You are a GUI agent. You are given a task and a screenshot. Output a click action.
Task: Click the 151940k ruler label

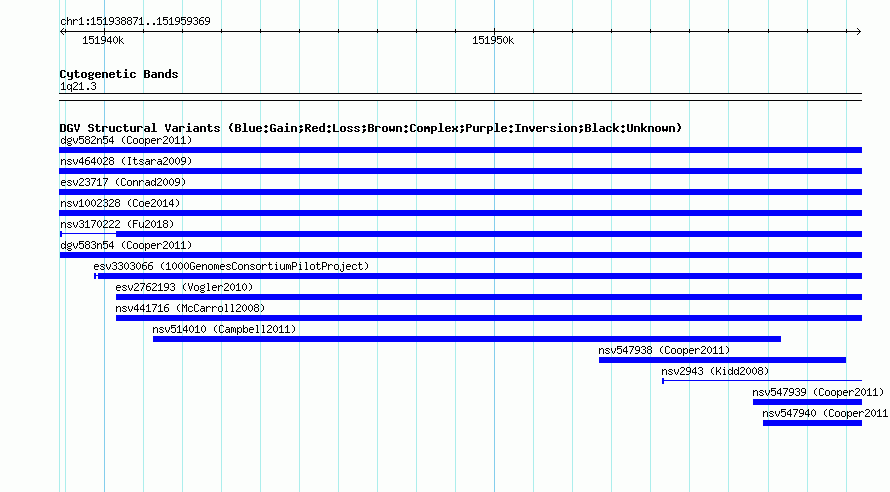click(x=103, y=40)
